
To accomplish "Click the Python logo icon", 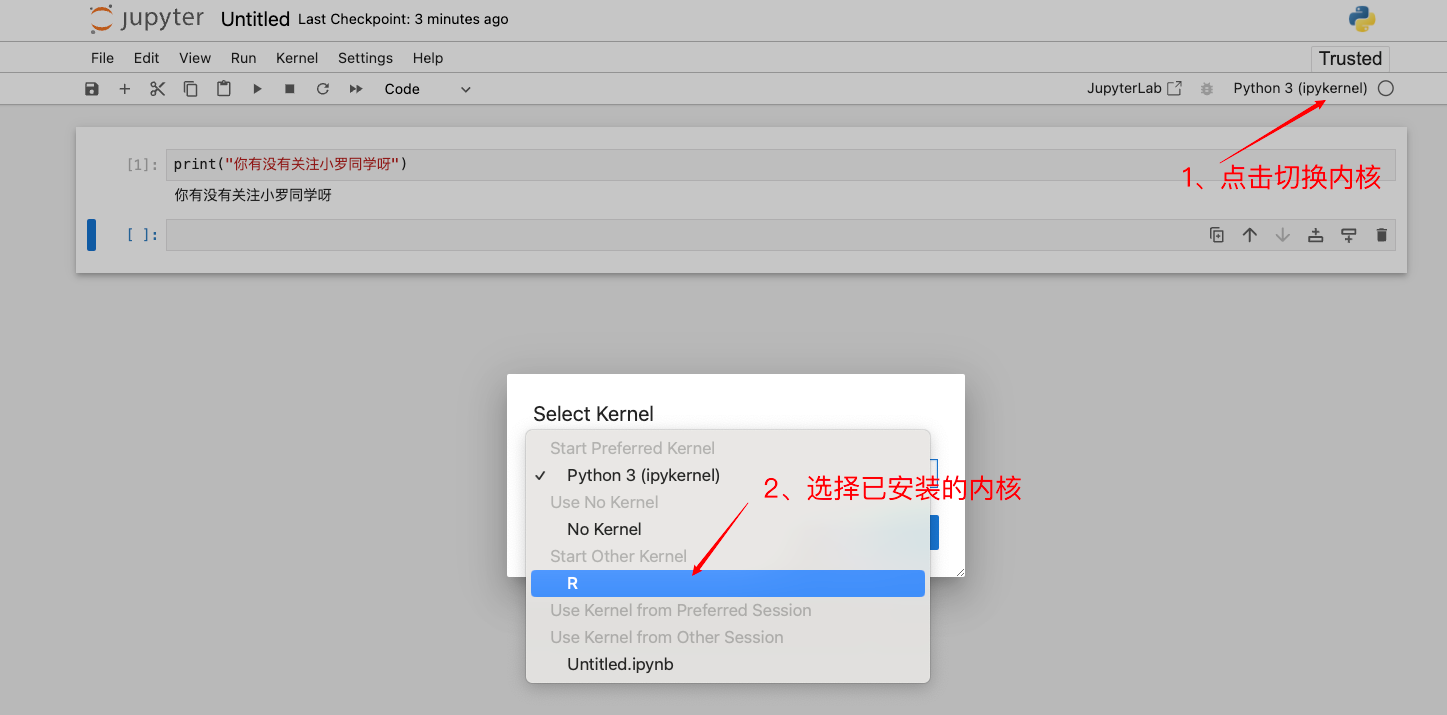I will point(1362,19).
